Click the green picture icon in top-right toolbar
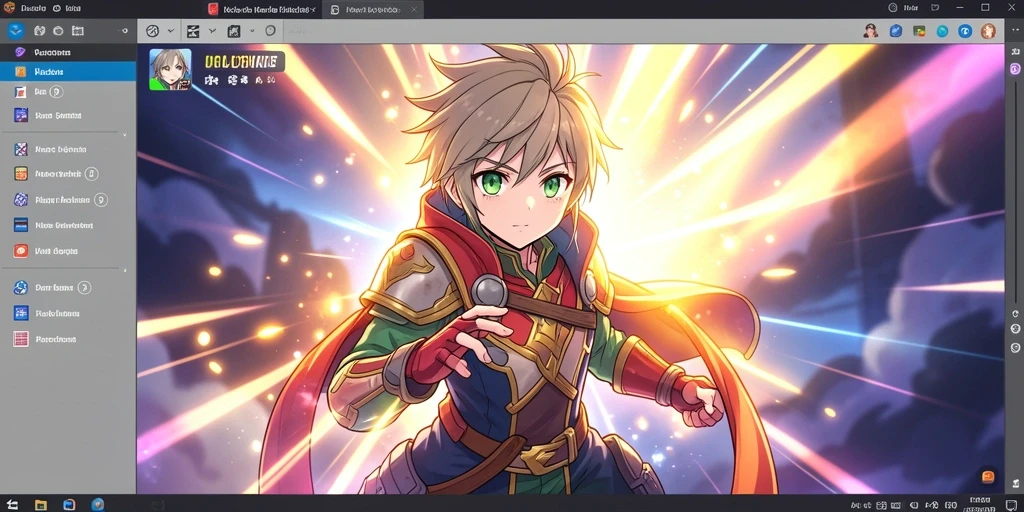The height and width of the screenshot is (512, 1024). tap(919, 31)
